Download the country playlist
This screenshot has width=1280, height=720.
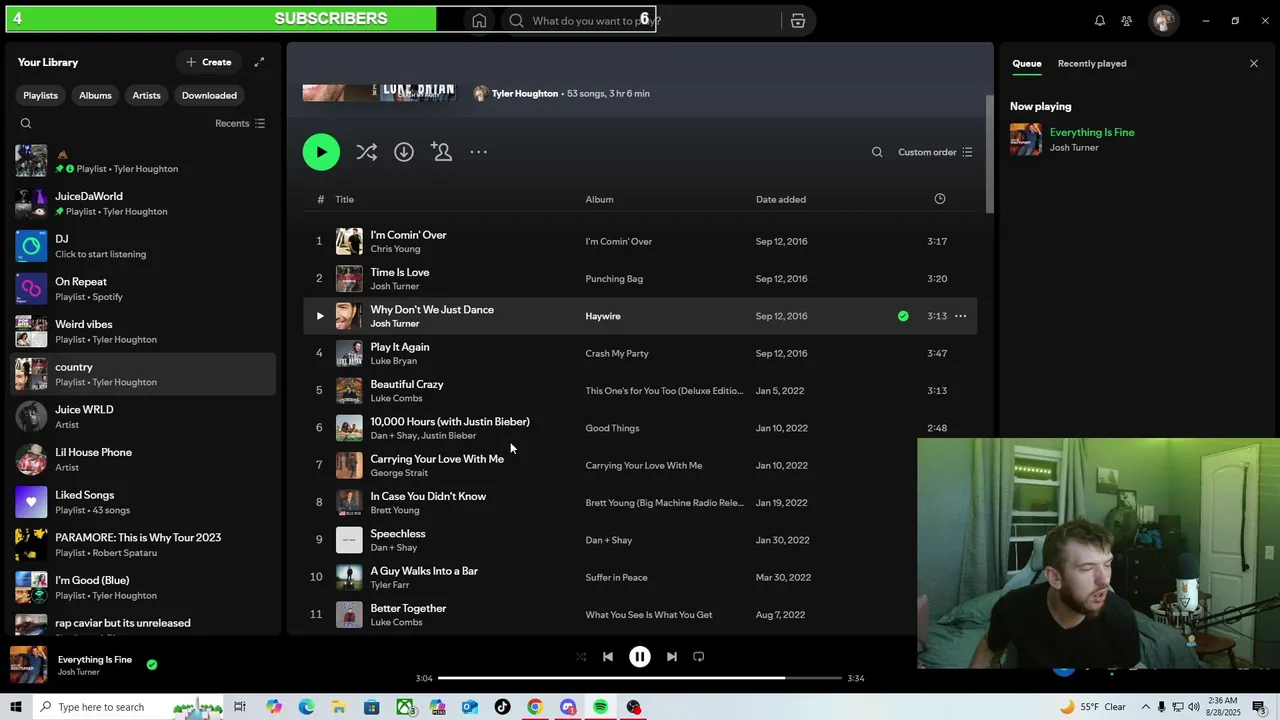tap(404, 152)
